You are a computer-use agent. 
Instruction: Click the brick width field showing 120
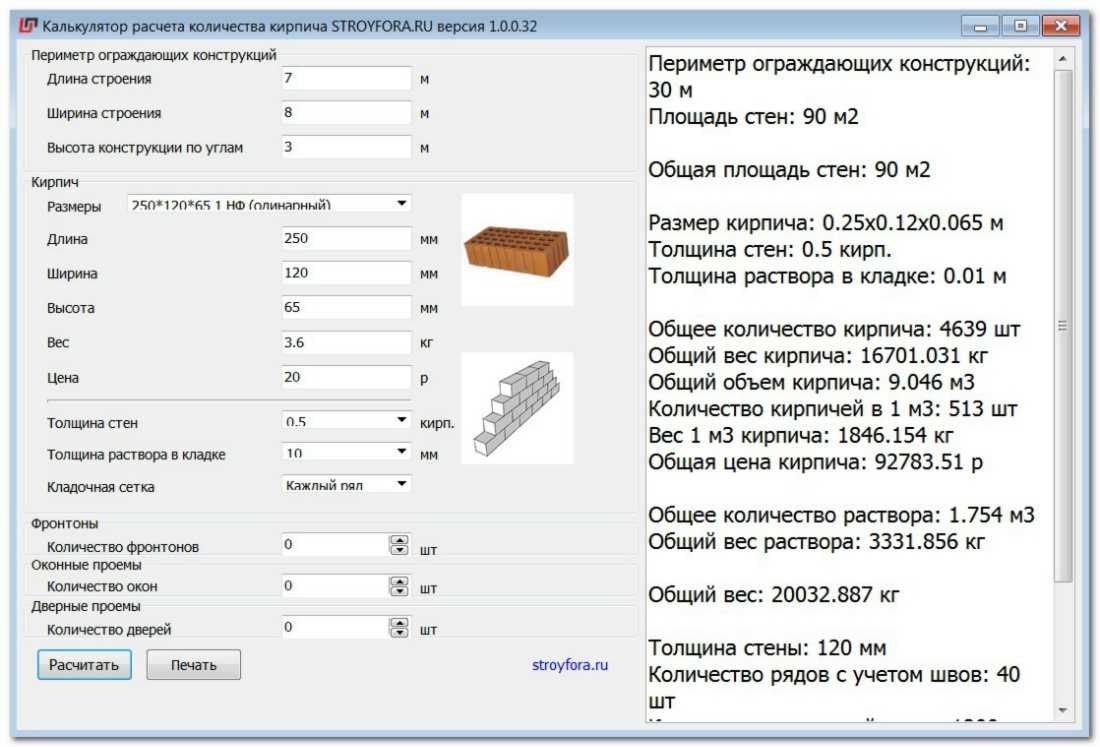click(346, 273)
